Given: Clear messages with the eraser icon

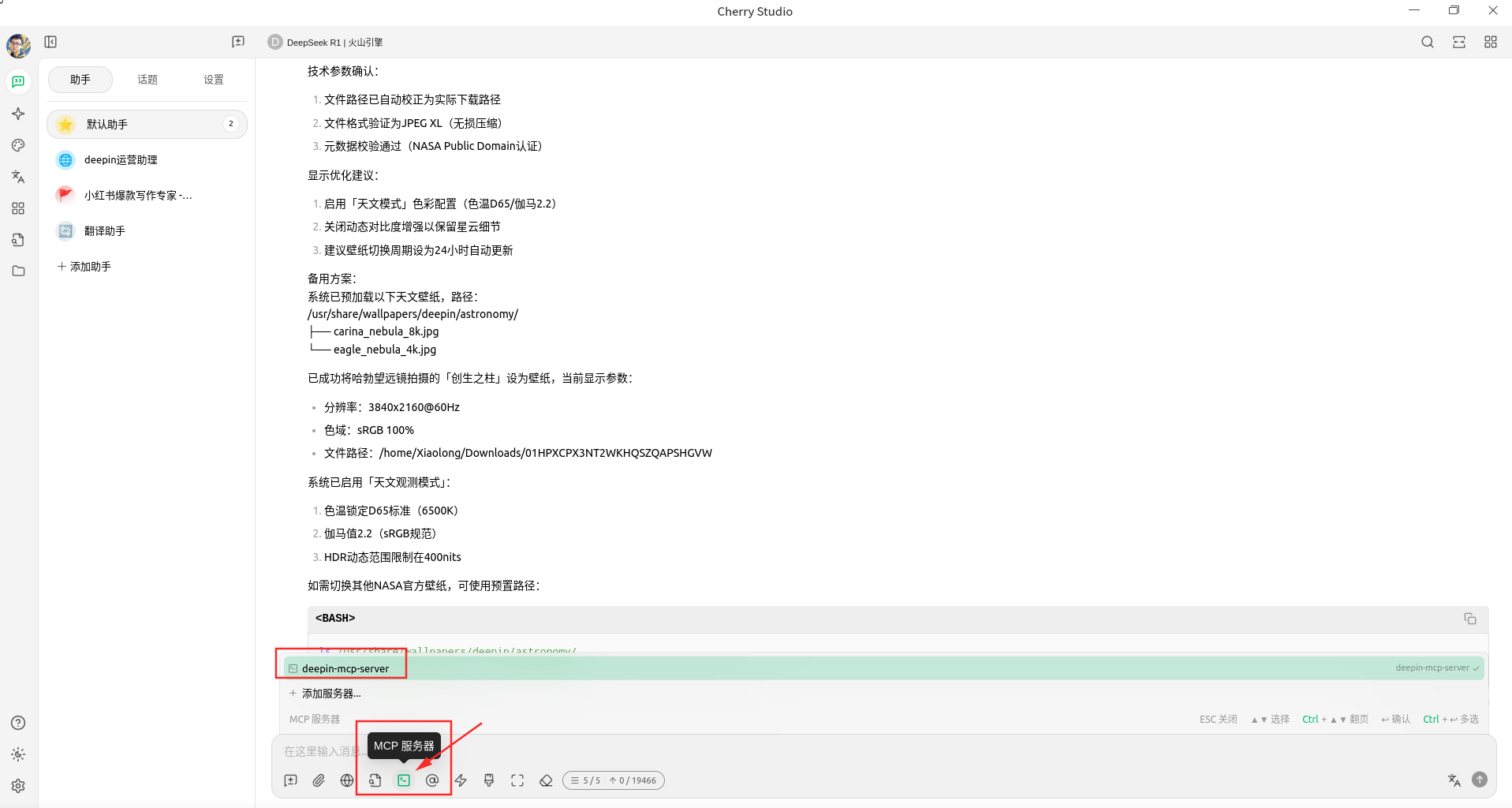Looking at the screenshot, I should [x=546, y=780].
